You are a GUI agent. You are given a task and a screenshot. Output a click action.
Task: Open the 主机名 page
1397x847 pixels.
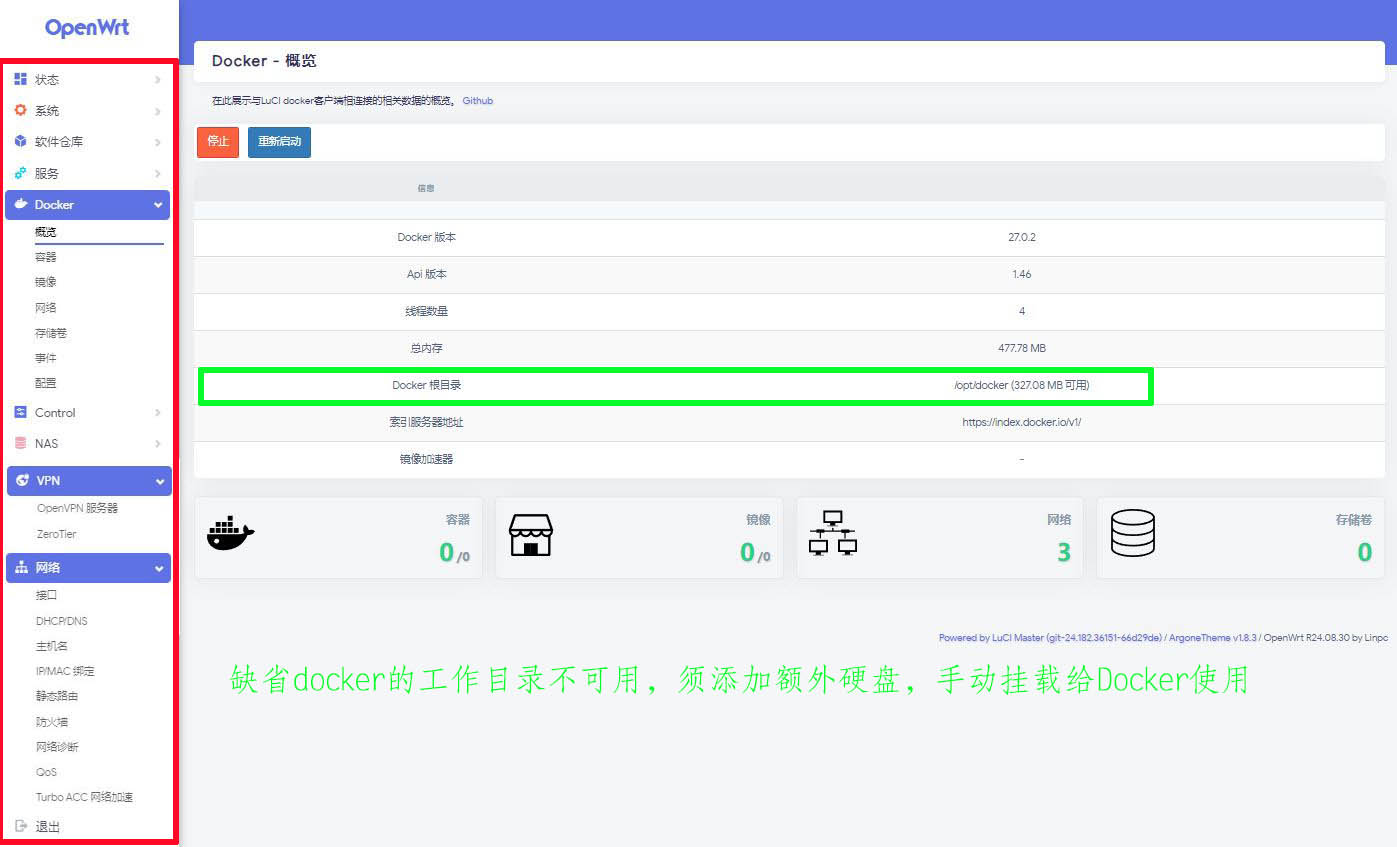[52, 646]
